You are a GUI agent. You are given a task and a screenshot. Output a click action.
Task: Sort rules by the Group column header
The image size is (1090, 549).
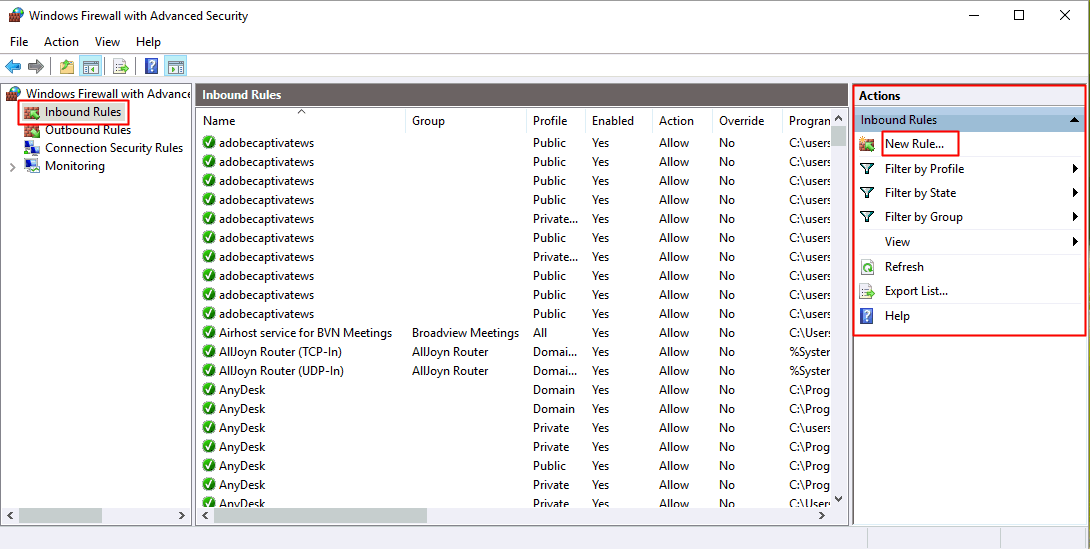click(x=466, y=121)
